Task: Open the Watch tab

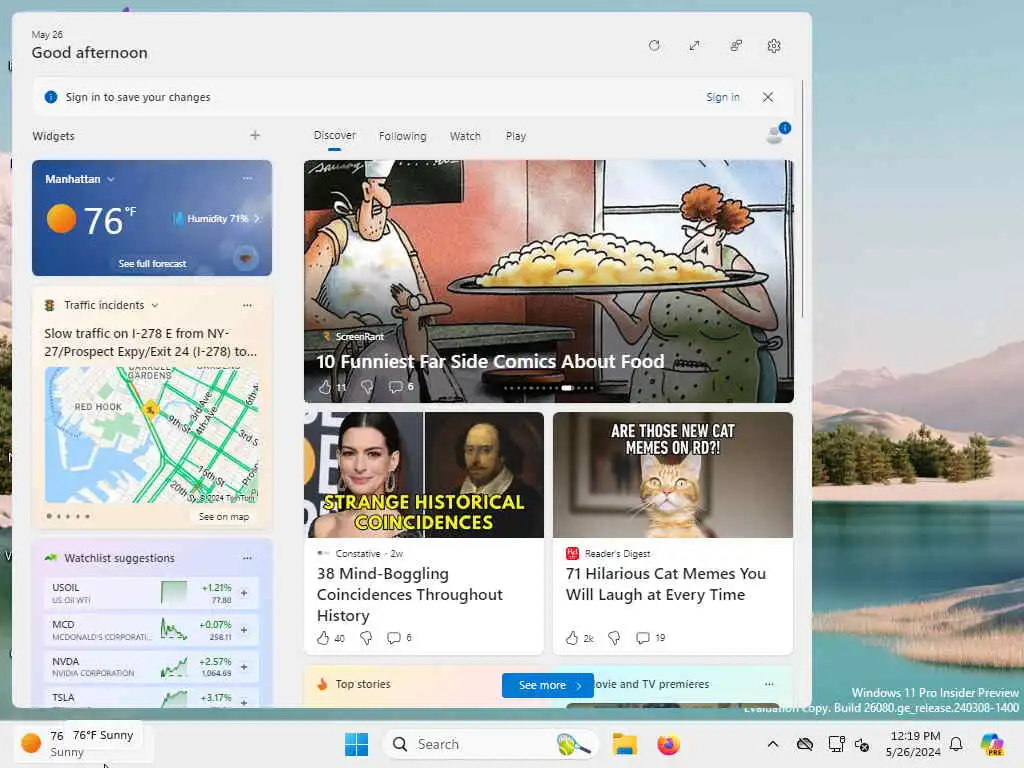Action: [x=465, y=136]
